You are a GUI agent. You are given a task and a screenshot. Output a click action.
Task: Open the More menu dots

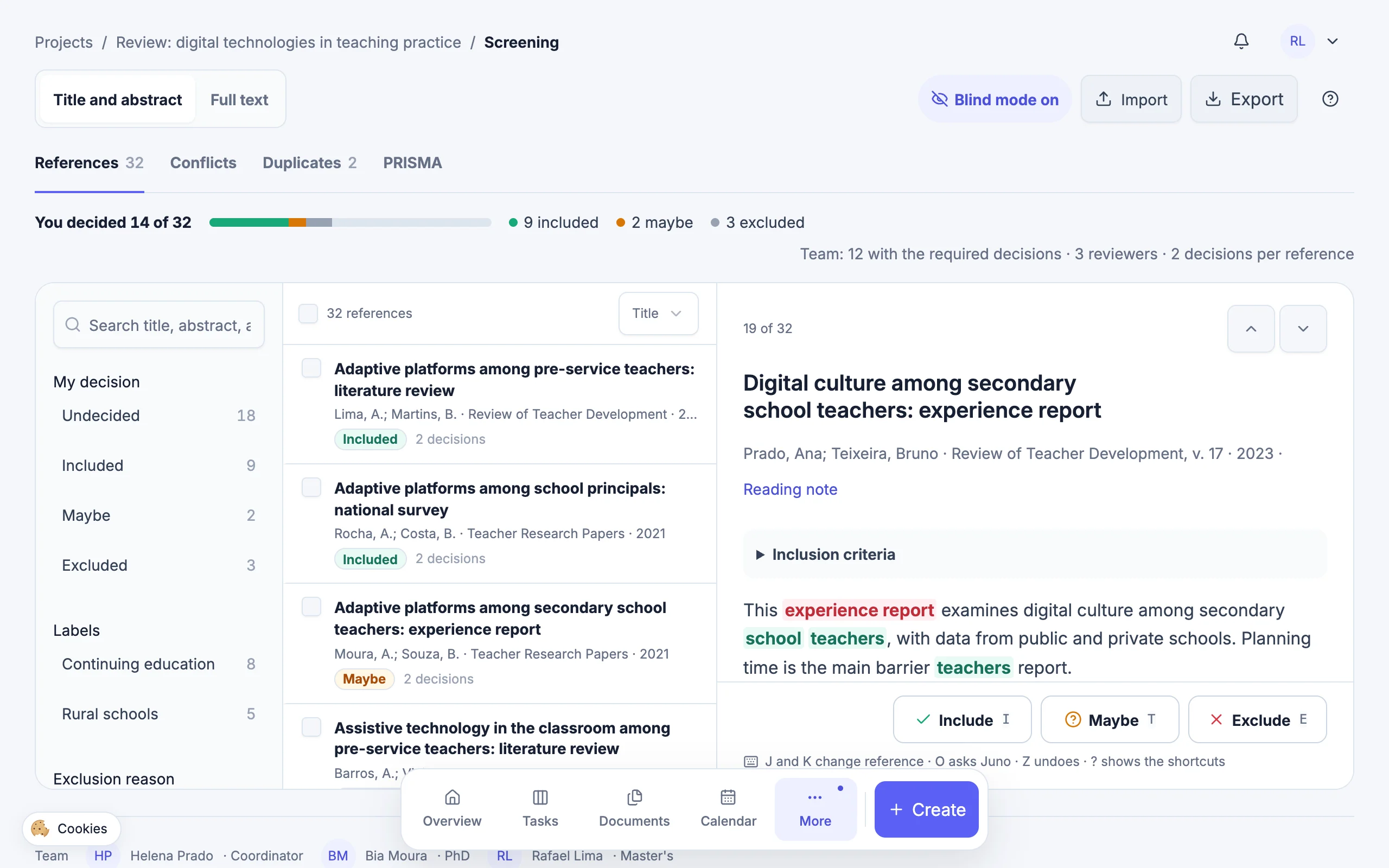point(815,797)
